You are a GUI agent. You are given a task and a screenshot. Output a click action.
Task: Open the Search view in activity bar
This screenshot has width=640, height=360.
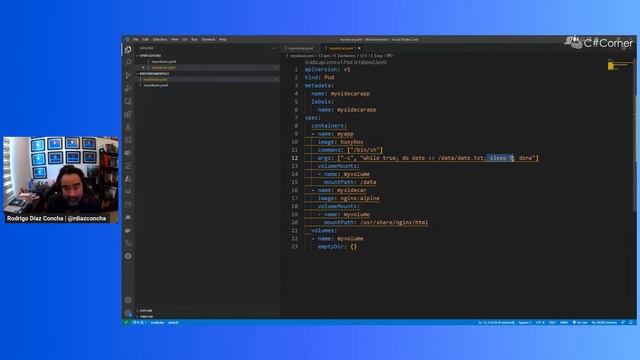click(128, 62)
